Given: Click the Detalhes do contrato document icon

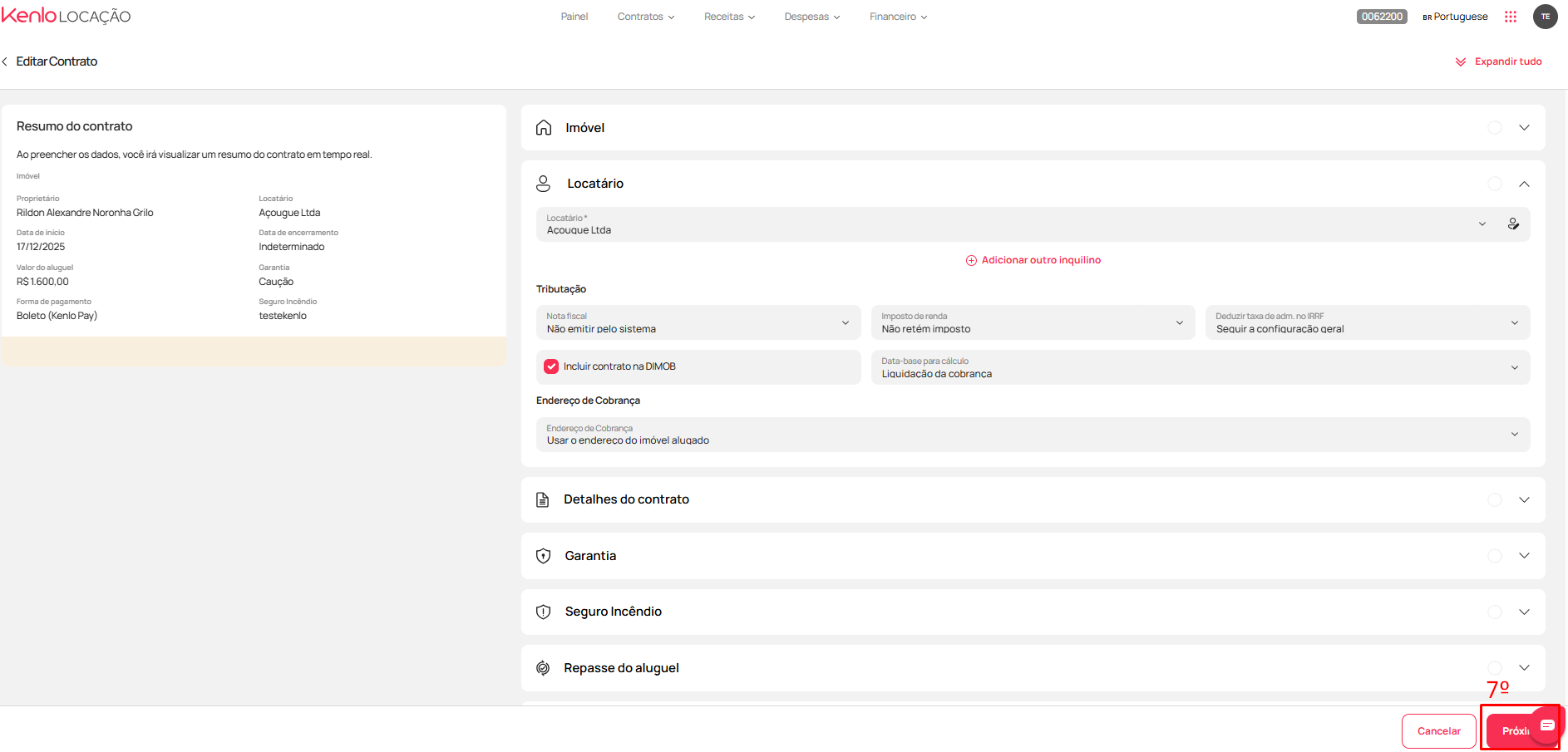Looking at the screenshot, I should [x=543, y=499].
